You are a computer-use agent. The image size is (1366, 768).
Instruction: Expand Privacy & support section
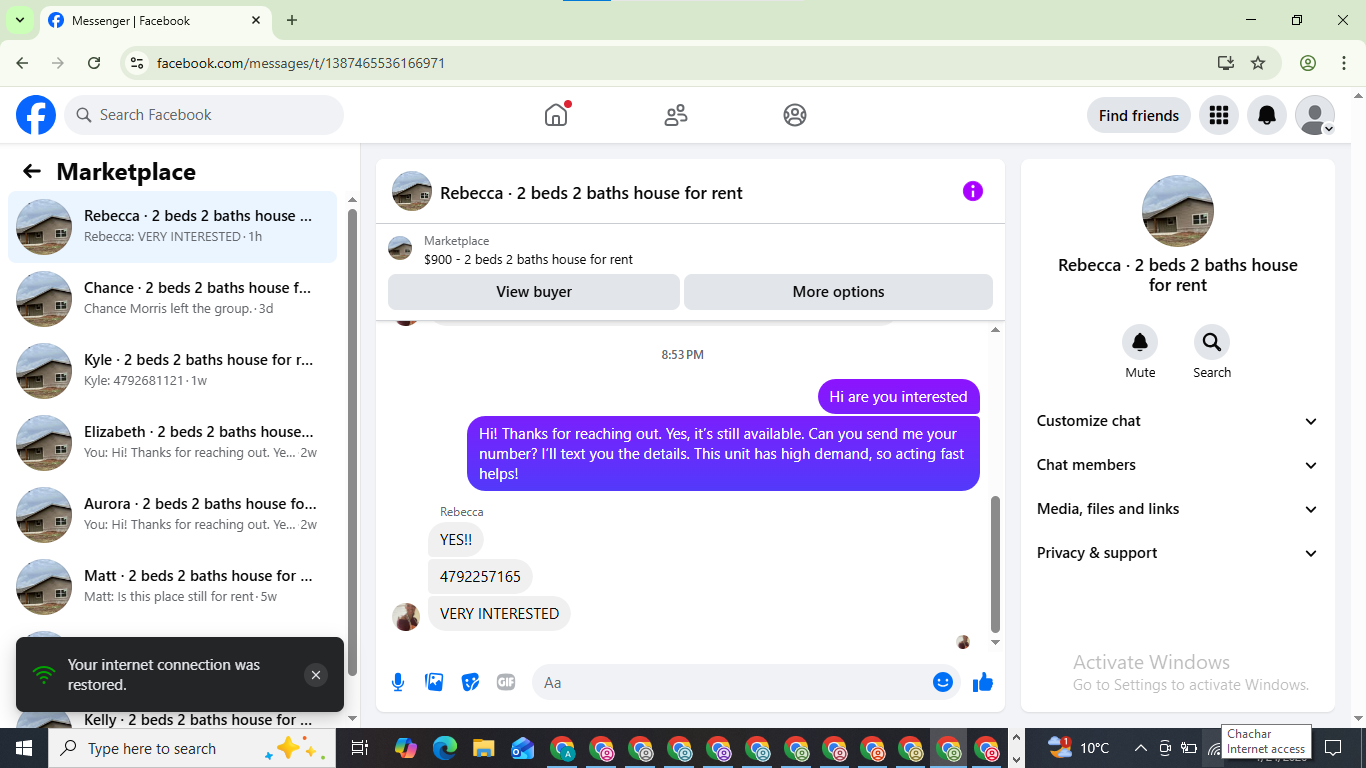[1177, 553]
